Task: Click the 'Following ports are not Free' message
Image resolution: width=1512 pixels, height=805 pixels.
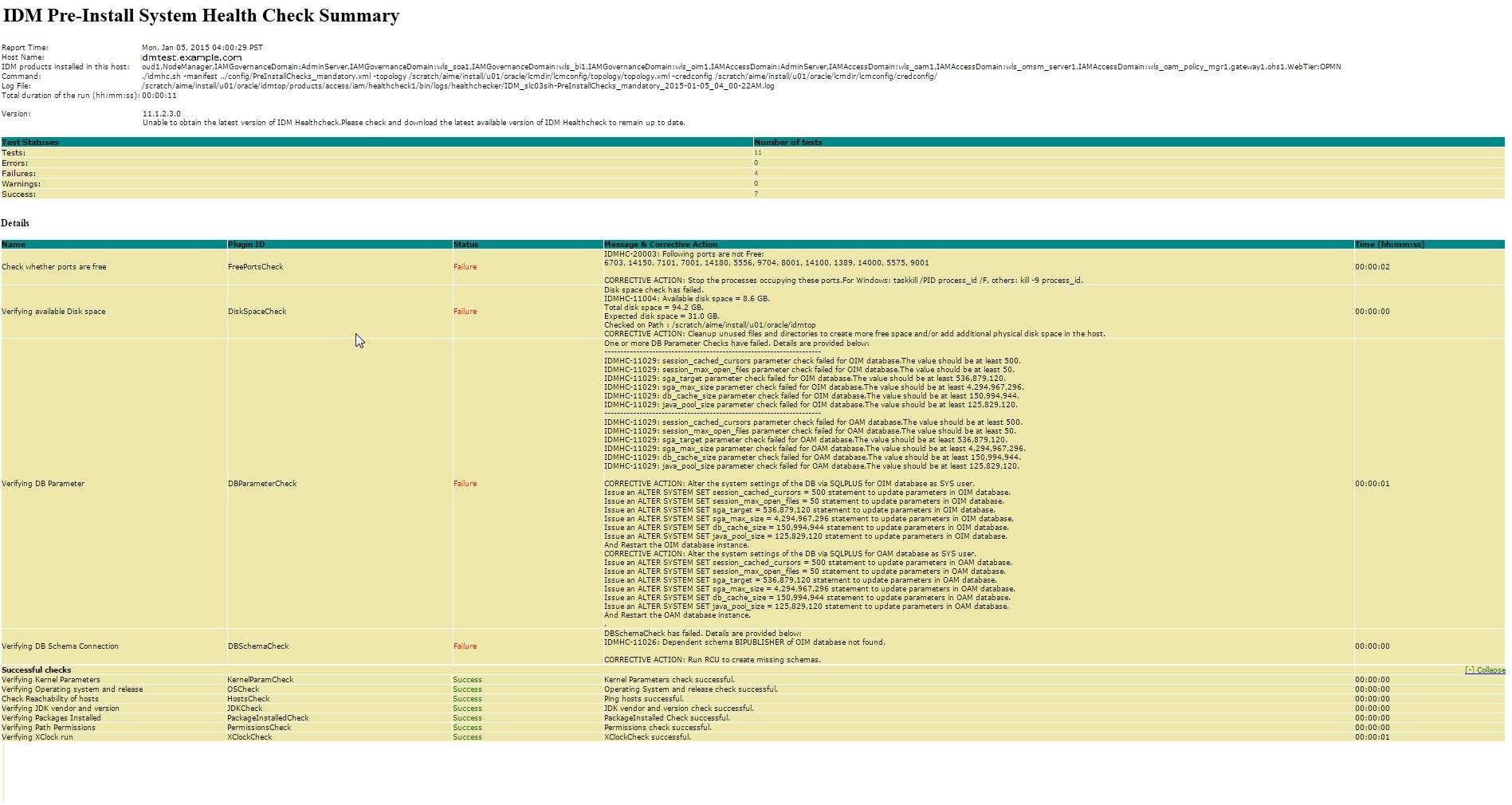Action: [684, 254]
